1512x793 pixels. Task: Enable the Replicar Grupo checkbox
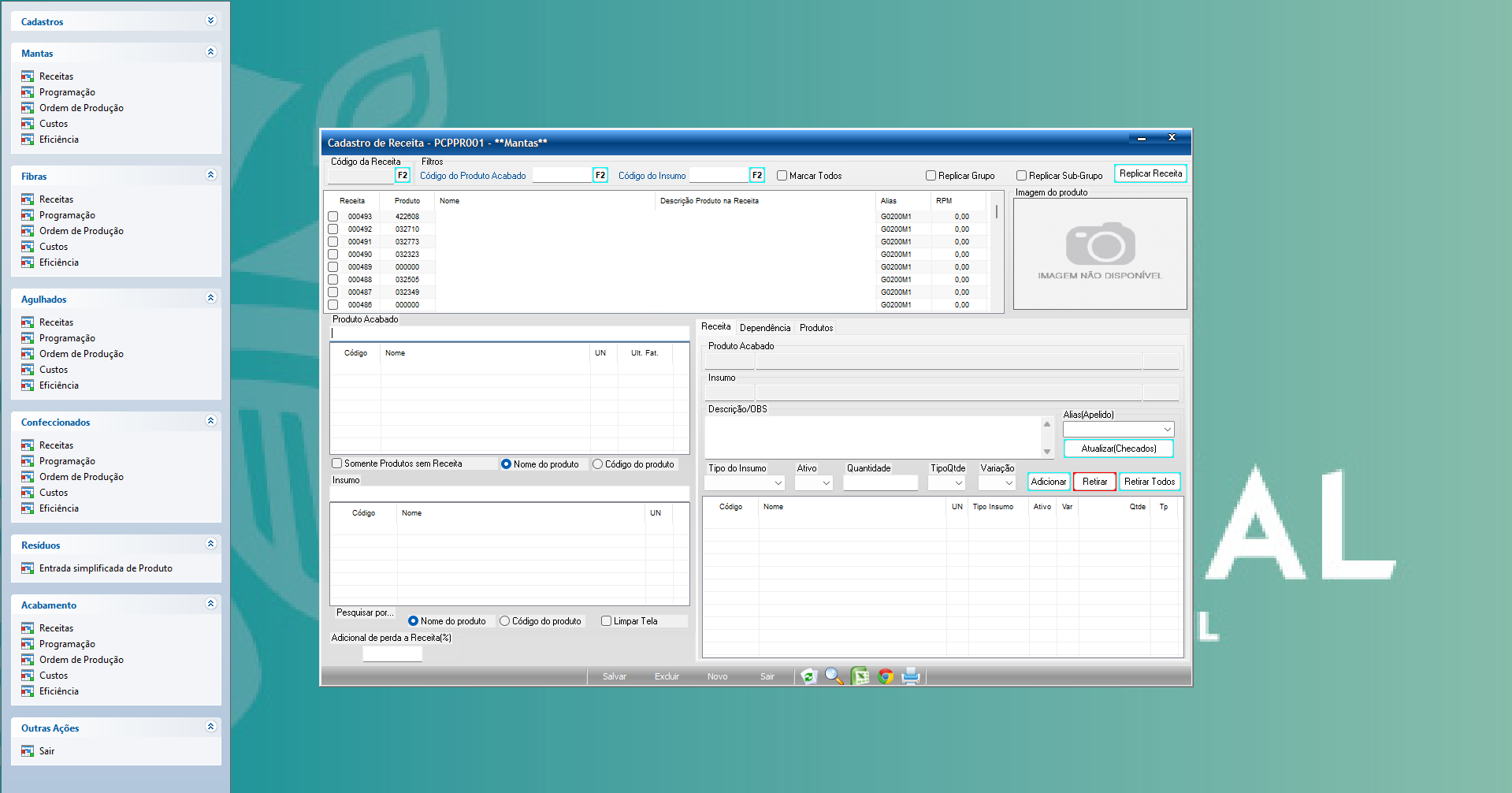(931, 176)
